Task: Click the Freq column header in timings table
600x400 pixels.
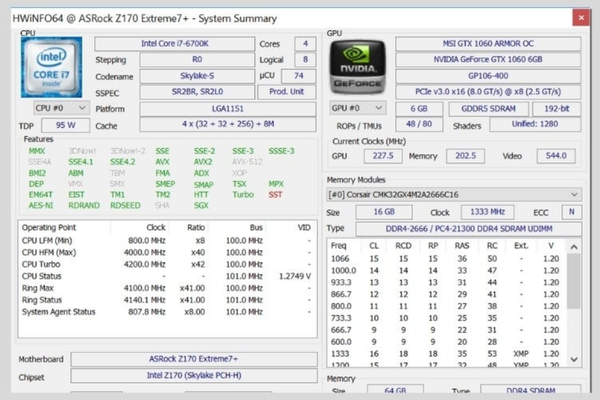Action: pos(339,245)
